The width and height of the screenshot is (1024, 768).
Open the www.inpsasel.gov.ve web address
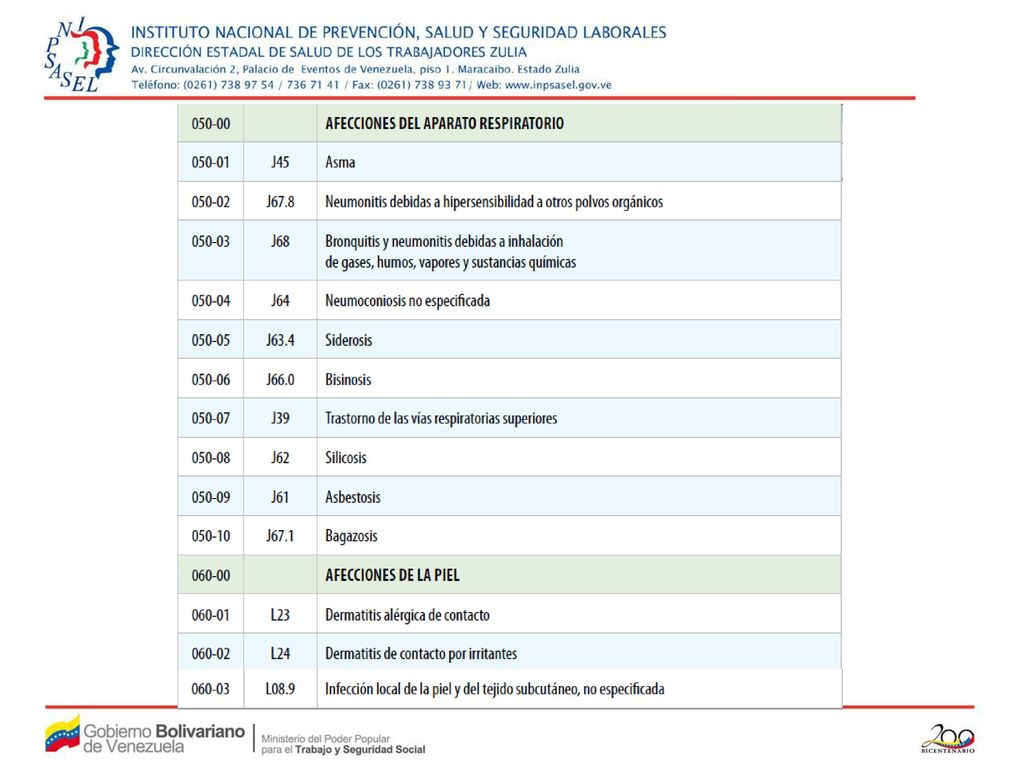tap(558, 85)
